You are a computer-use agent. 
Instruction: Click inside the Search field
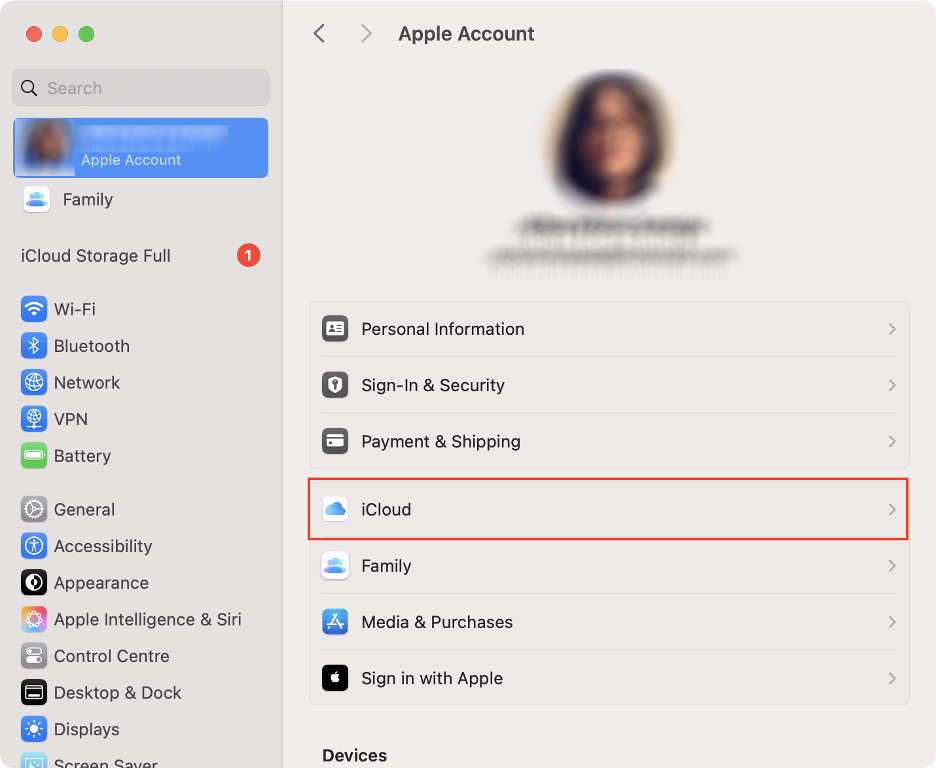tap(140, 88)
